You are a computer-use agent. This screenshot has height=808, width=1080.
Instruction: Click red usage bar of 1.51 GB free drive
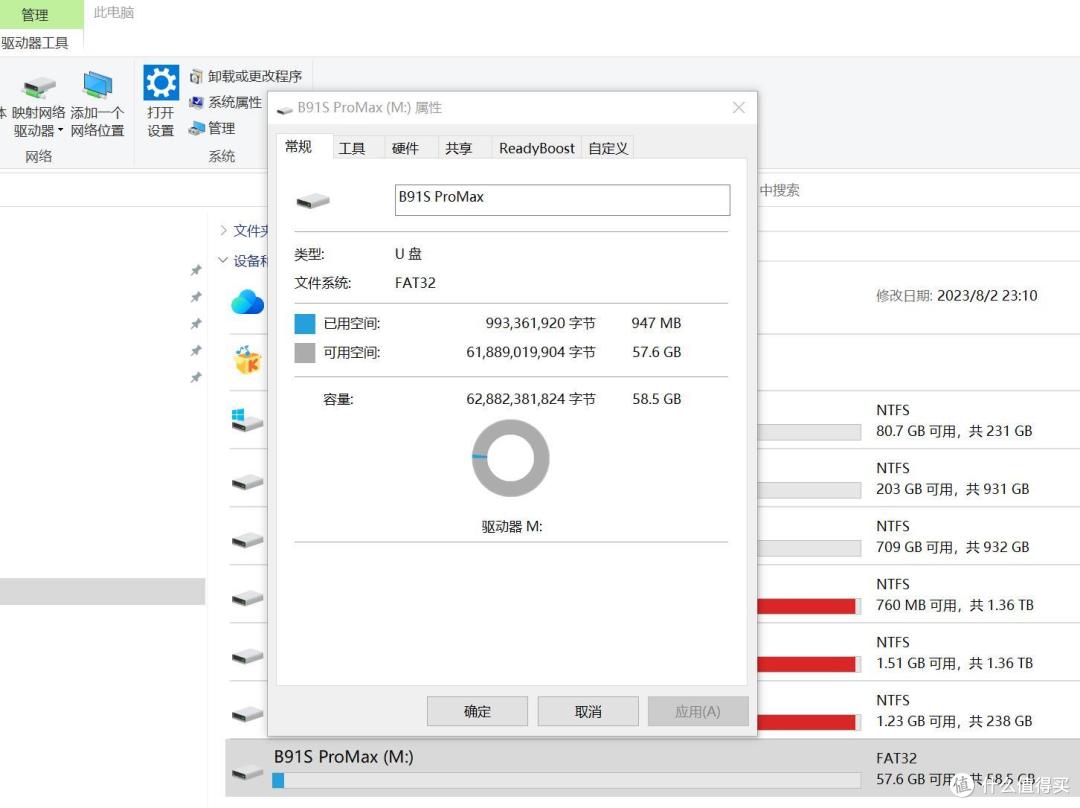point(809,663)
